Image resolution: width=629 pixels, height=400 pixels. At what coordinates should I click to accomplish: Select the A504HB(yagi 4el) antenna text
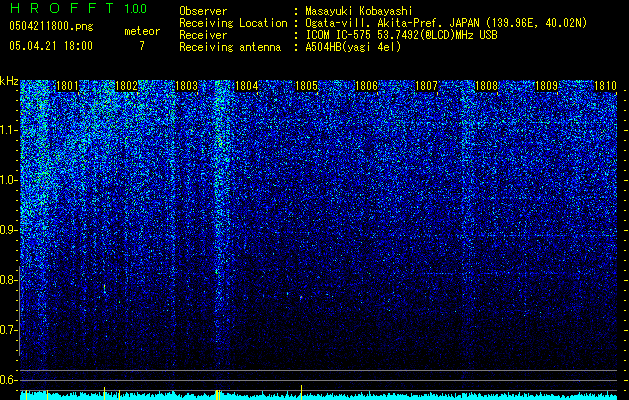(x=353, y=47)
